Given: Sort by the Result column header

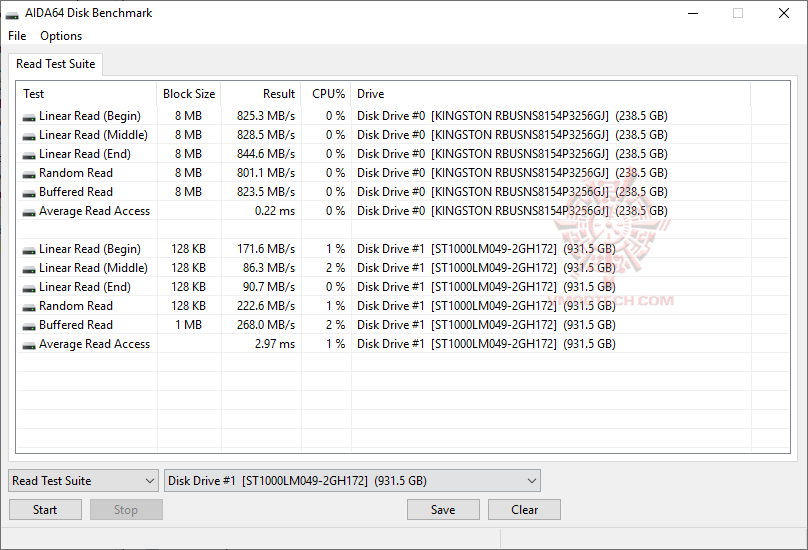Looking at the screenshot, I should pos(261,94).
